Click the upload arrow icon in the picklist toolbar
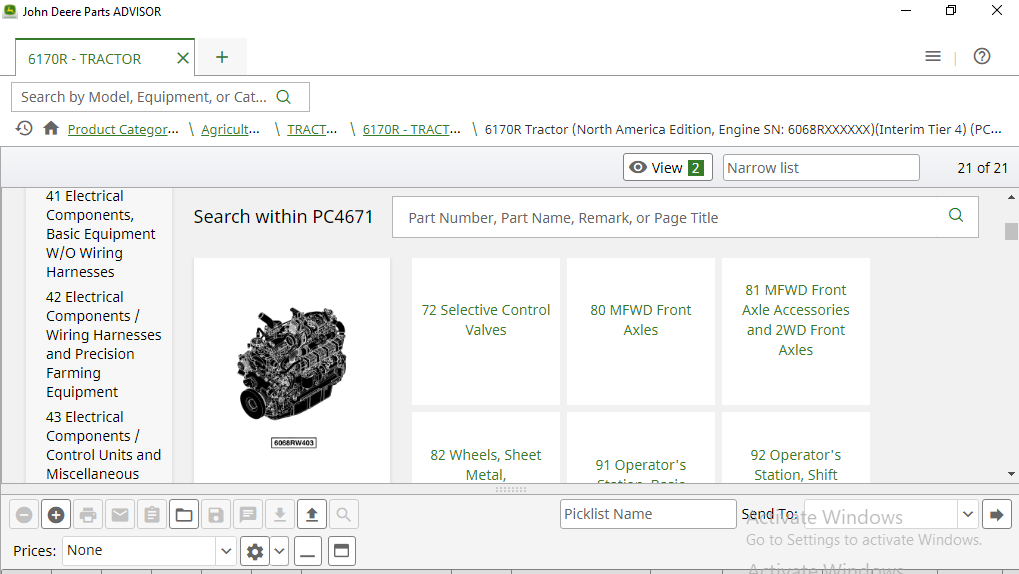 (312, 515)
